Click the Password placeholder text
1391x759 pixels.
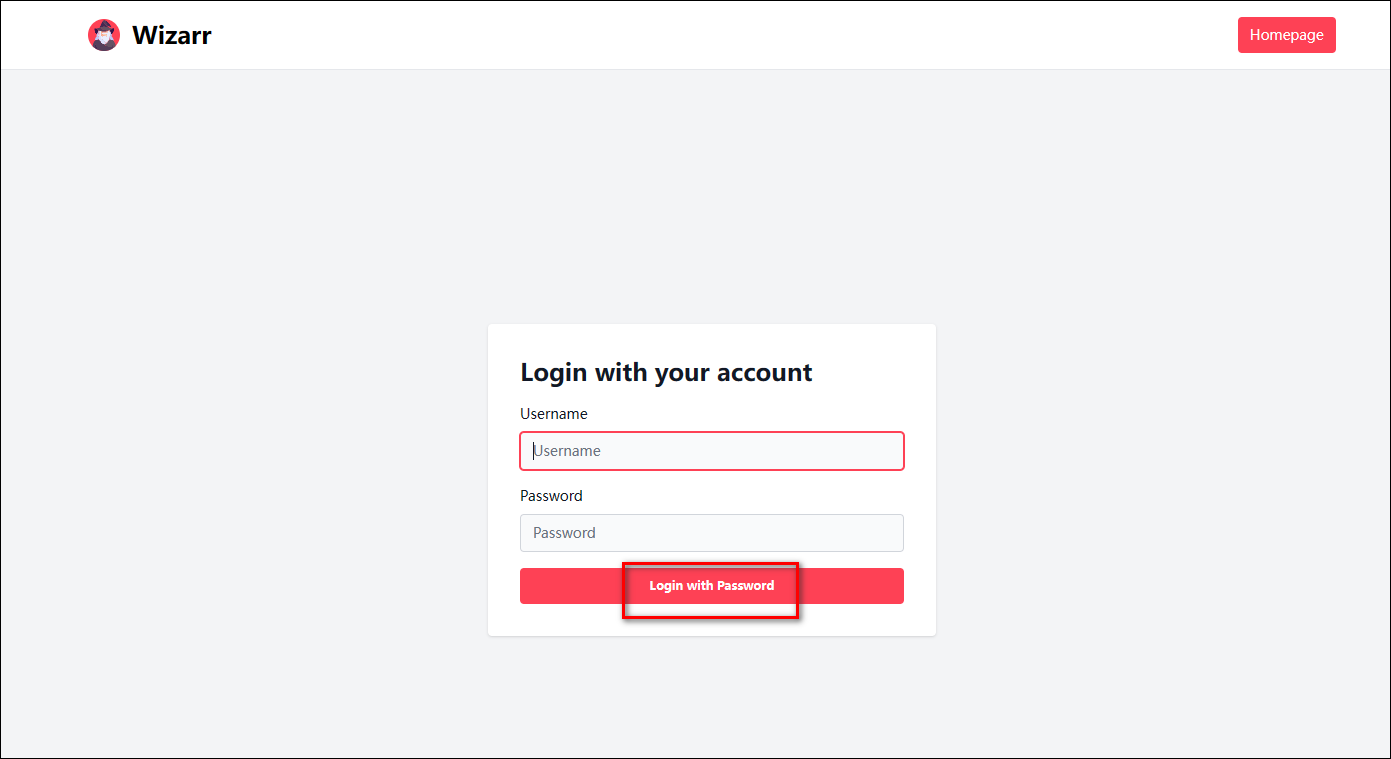[564, 533]
